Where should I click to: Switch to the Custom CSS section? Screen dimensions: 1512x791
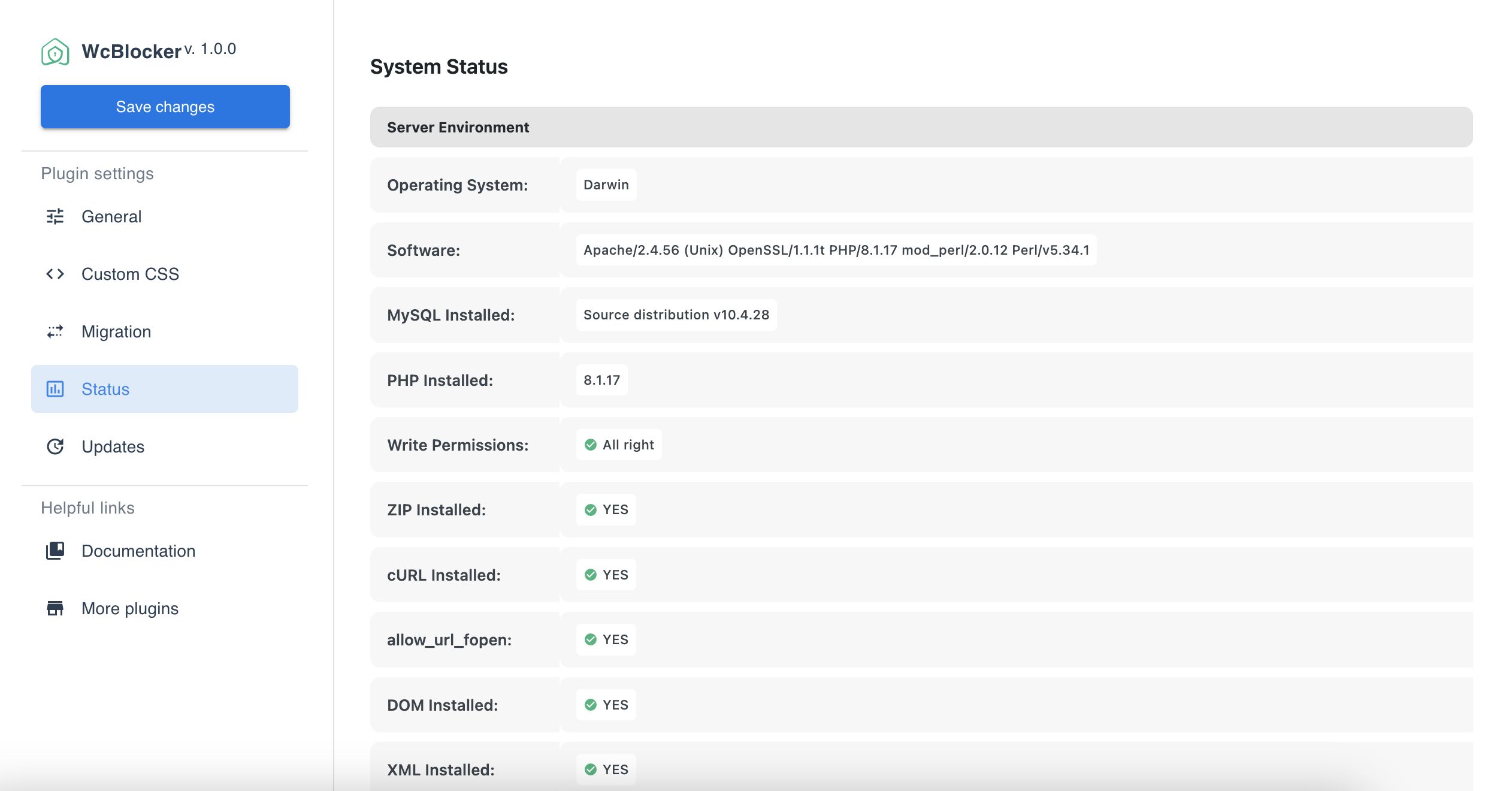(x=130, y=274)
